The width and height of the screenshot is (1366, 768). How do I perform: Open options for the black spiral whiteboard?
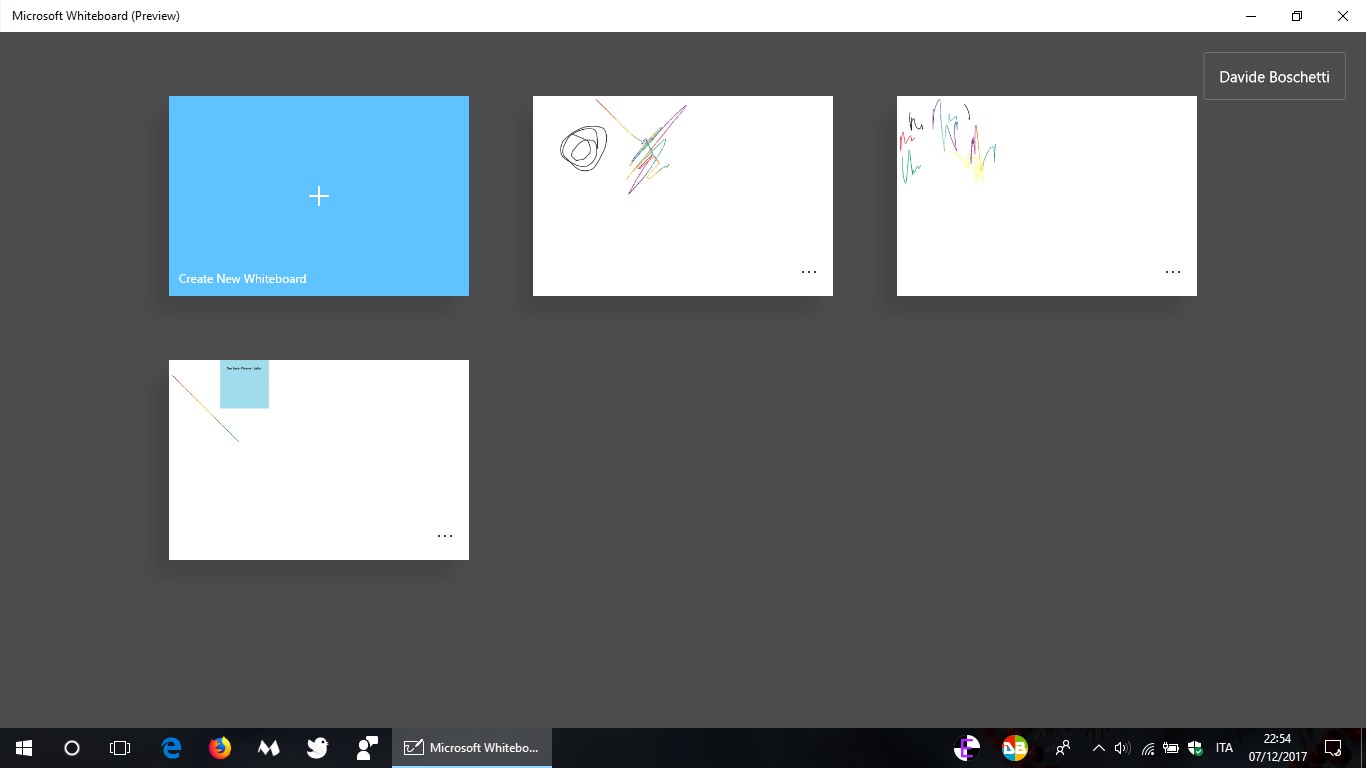click(809, 272)
